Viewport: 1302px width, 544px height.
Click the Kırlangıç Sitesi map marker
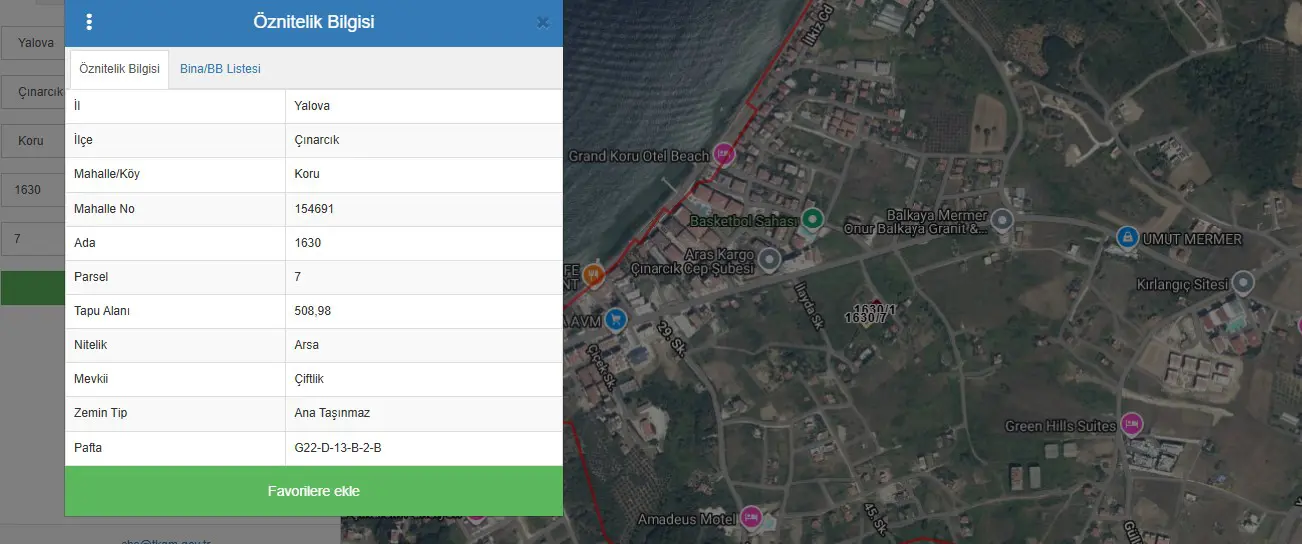[x=1243, y=283]
